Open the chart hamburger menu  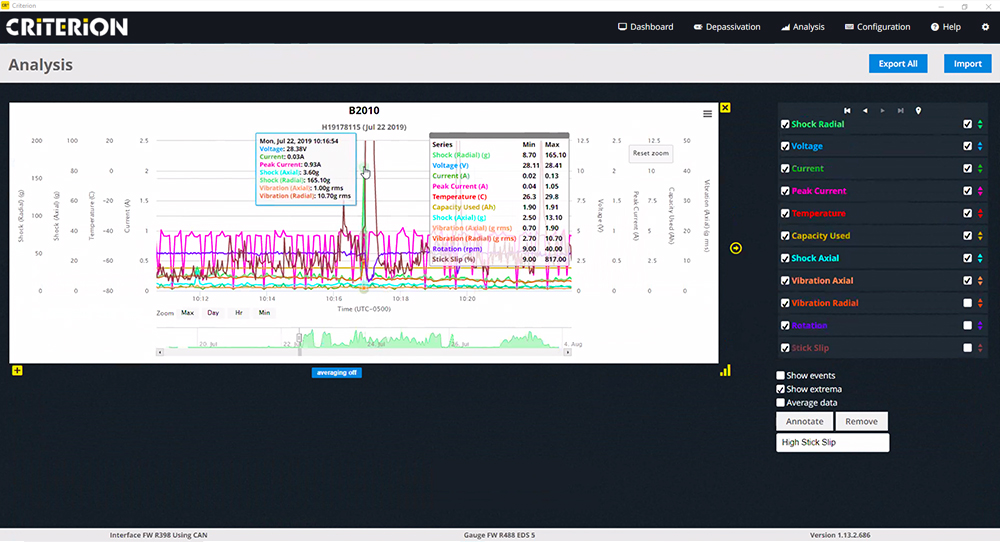708,114
